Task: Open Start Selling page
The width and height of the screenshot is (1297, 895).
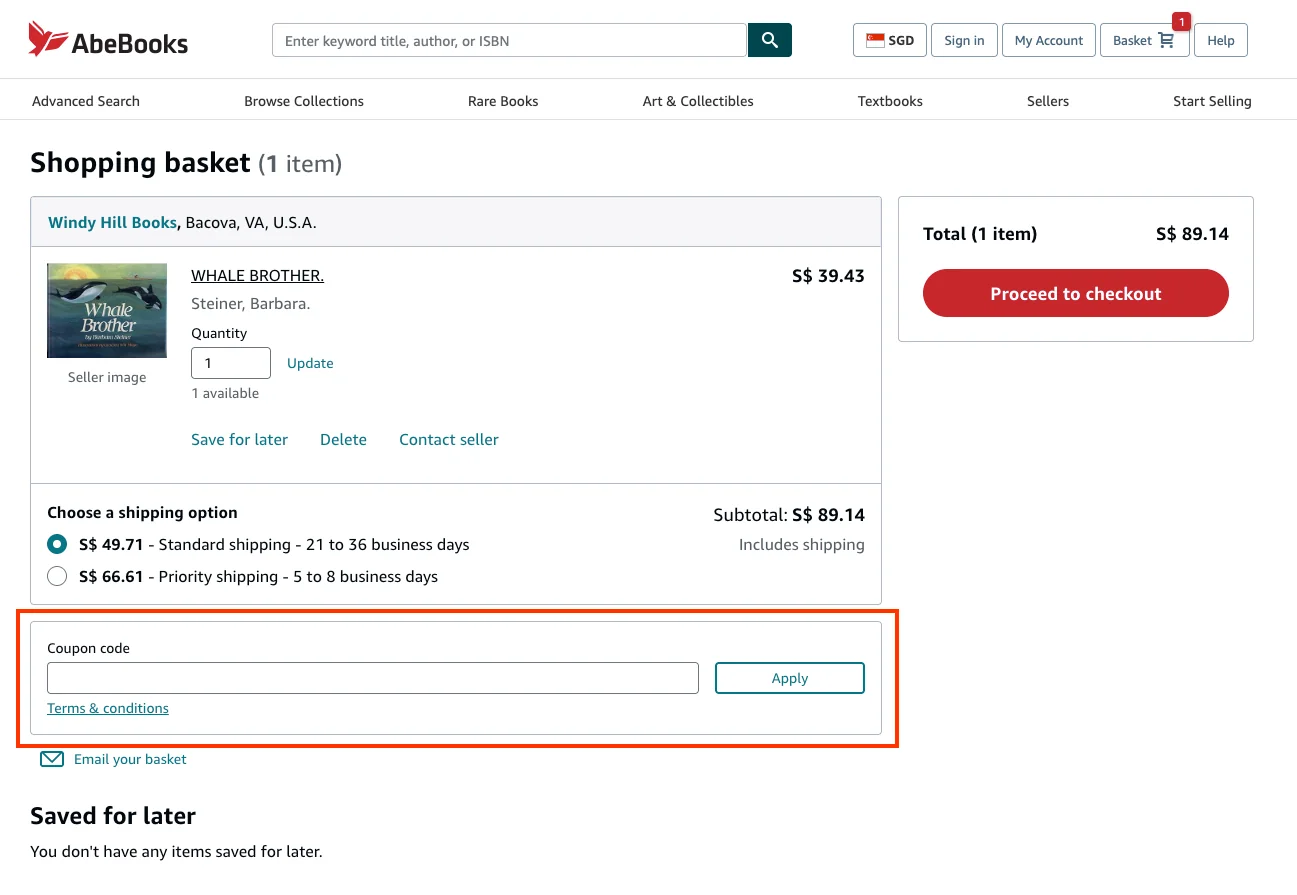Action: pos(1212,101)
